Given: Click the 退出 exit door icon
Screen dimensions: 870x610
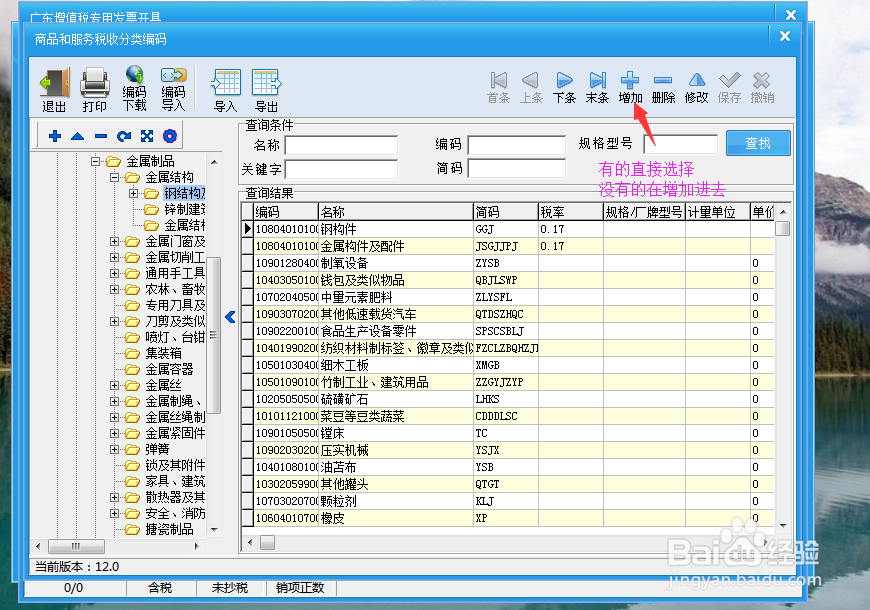Looking at the screenshot, I should pyautogui.click(x=55, y=83).
